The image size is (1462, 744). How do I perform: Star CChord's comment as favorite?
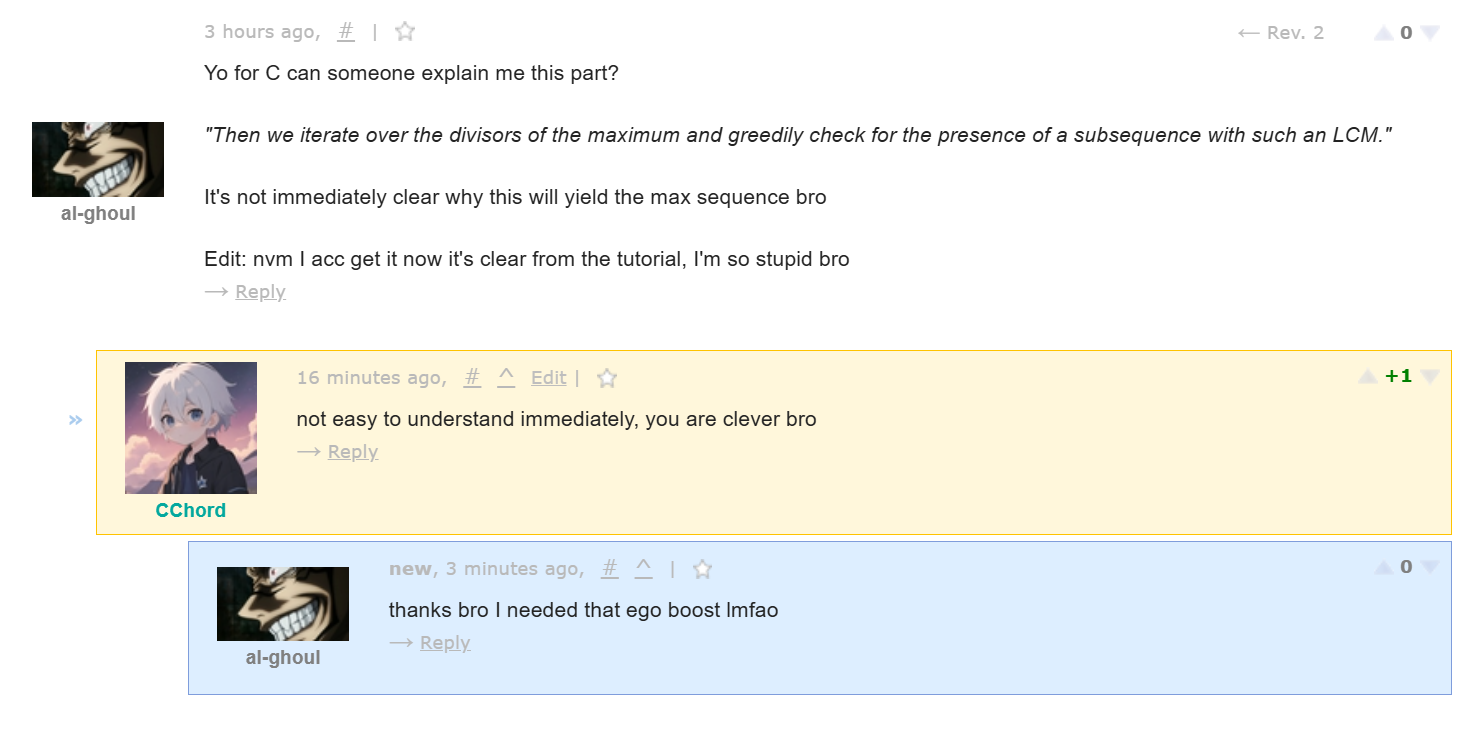tap(607, 378)
